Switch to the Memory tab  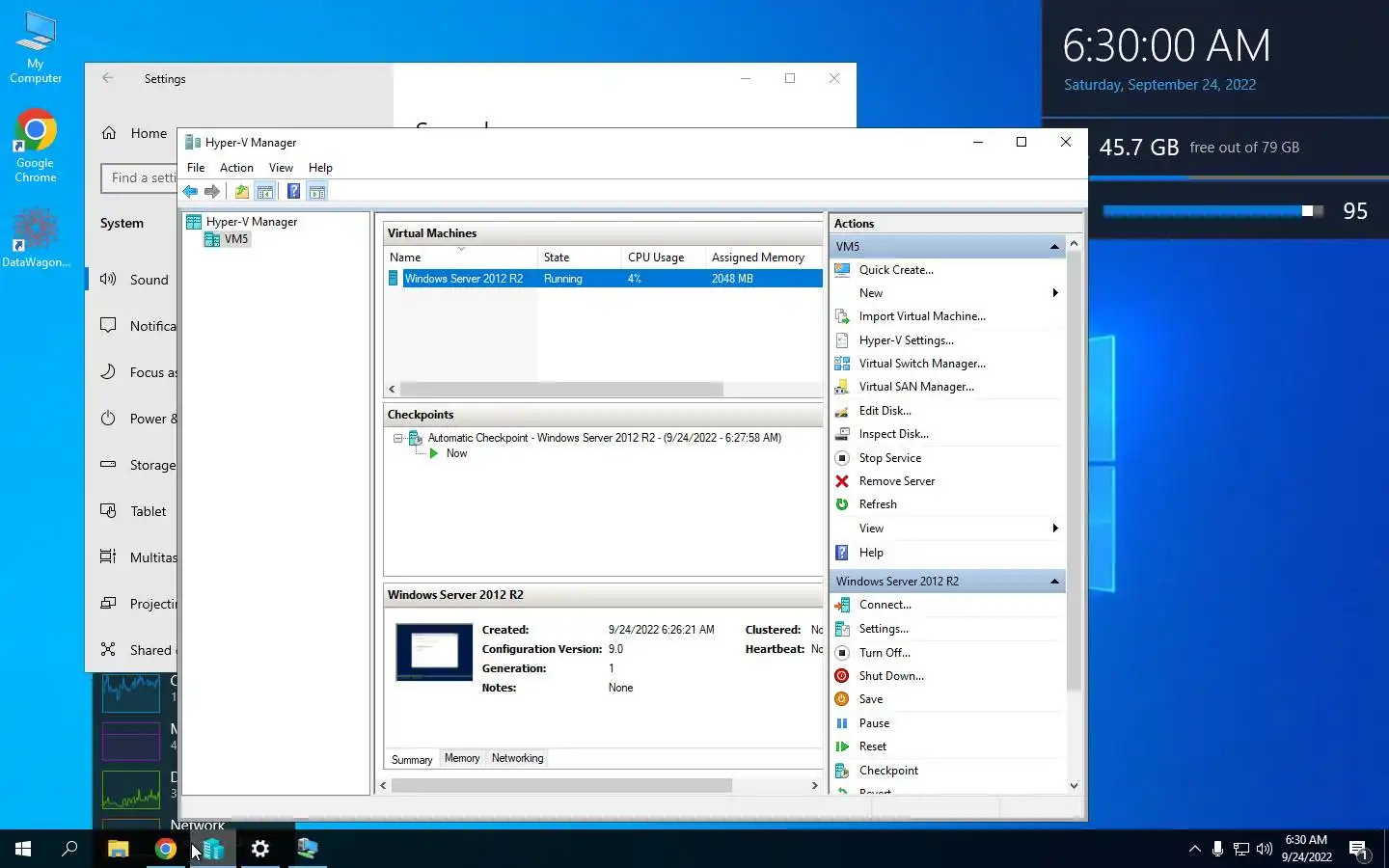pos(462,758)
